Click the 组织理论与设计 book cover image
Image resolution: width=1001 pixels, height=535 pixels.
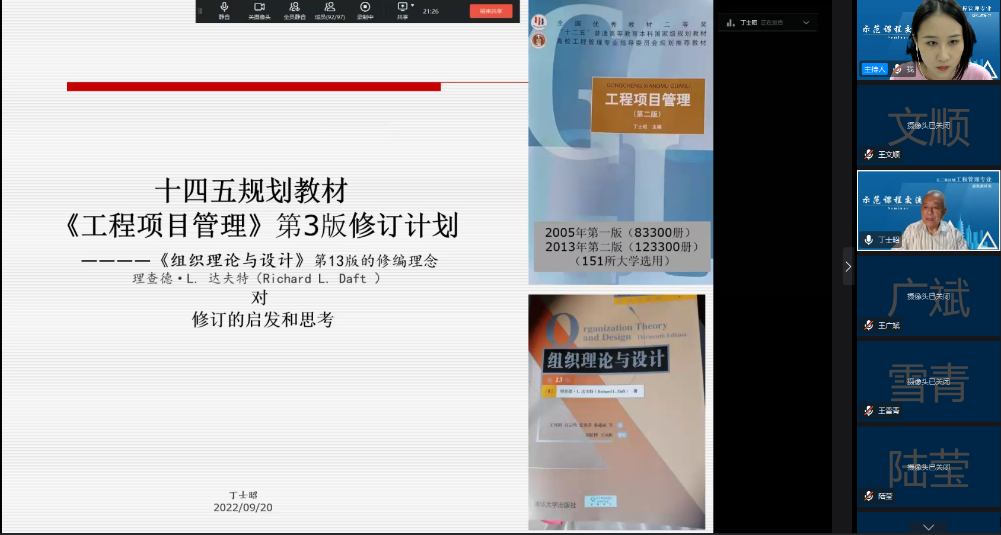616,411
